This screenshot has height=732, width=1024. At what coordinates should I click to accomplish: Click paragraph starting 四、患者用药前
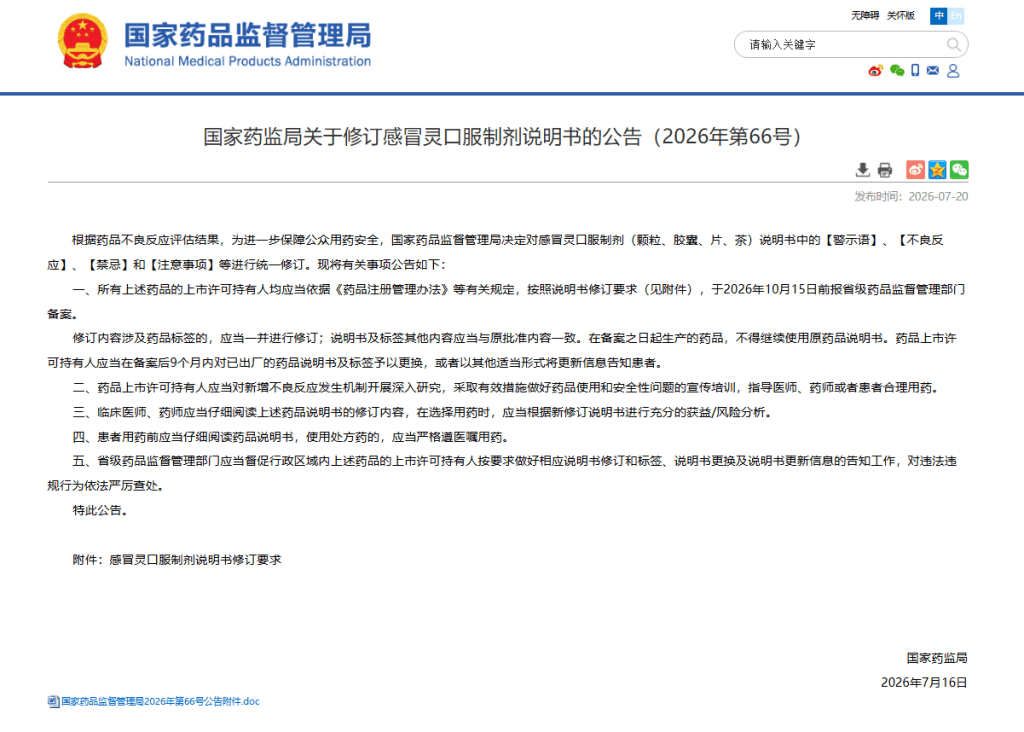click(291, 437)
